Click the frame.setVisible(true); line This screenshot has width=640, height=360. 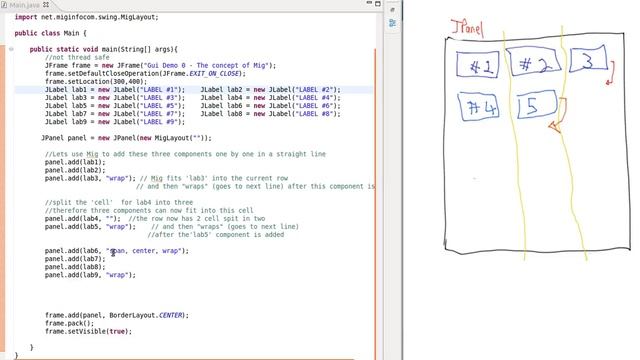[89, 331]
